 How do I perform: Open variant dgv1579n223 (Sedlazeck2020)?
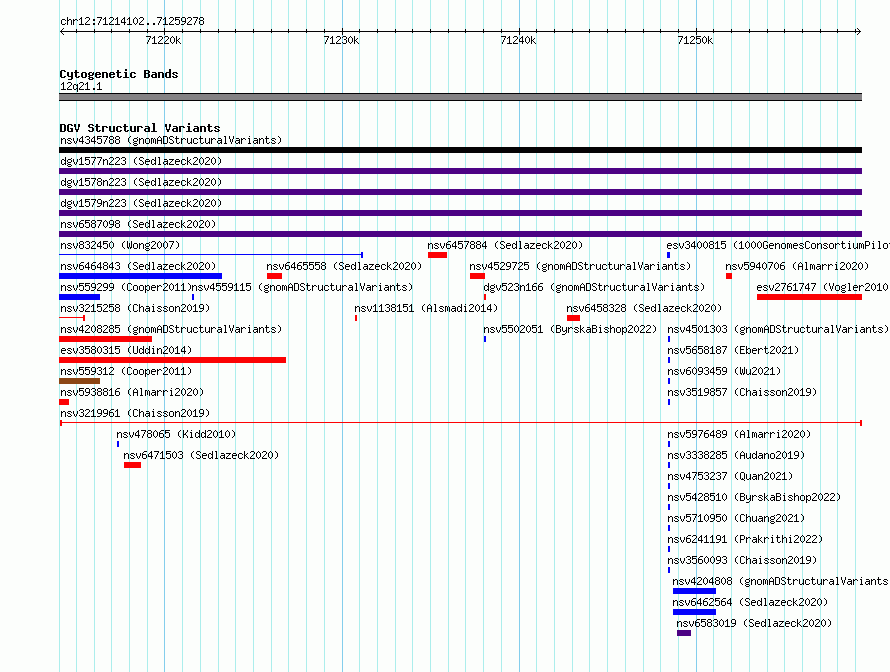pos(141,203)
